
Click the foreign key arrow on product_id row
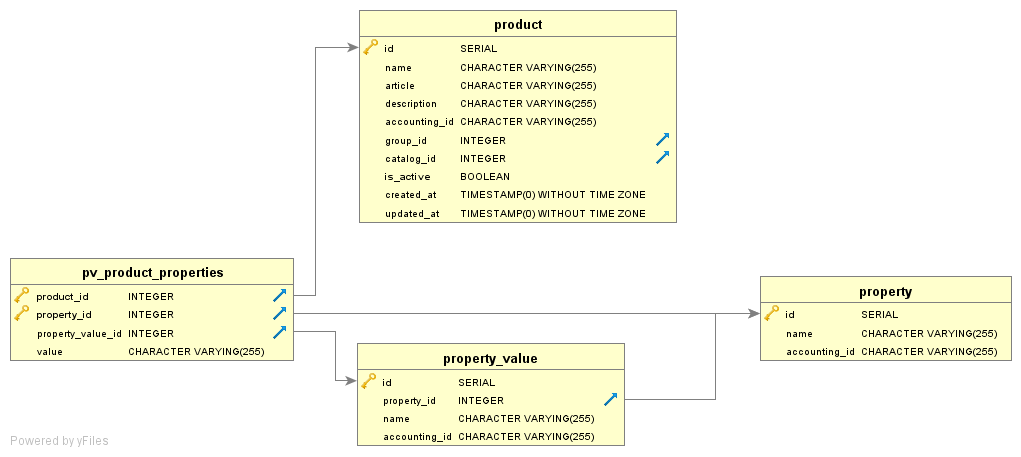[x=280, y=296]
